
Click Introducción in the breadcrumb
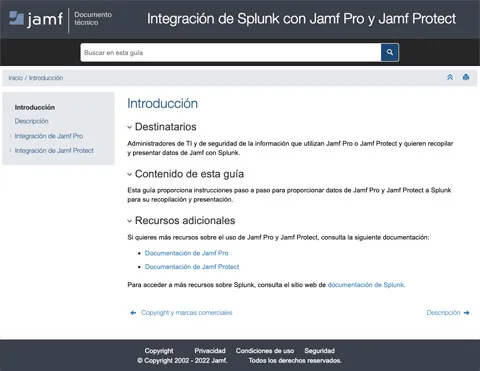pyautogui.click(x=46, y=78)
